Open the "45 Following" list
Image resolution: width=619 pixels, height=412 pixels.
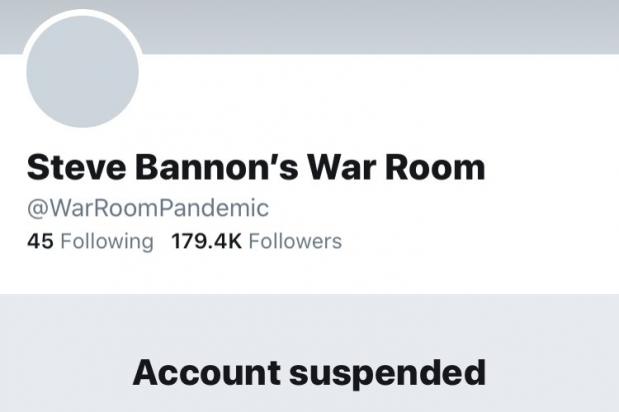(x=89, y=241)
